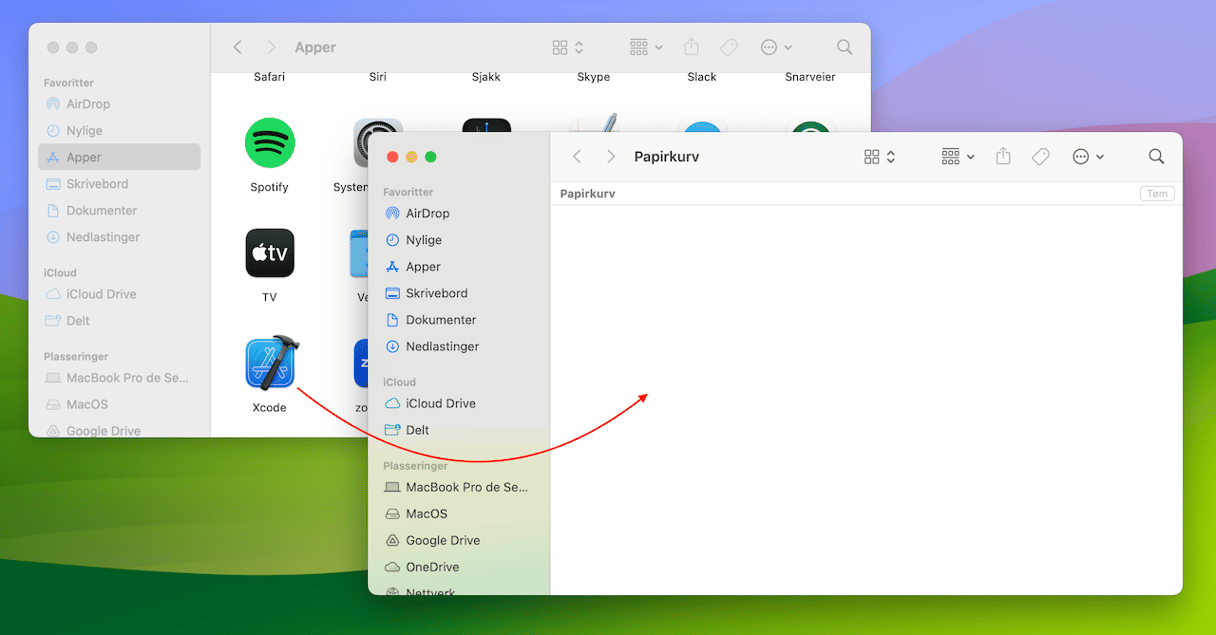This screenshot has width=1216, height=635.
Task: Select the Safari label in Apper window
Action: [270, 77]
